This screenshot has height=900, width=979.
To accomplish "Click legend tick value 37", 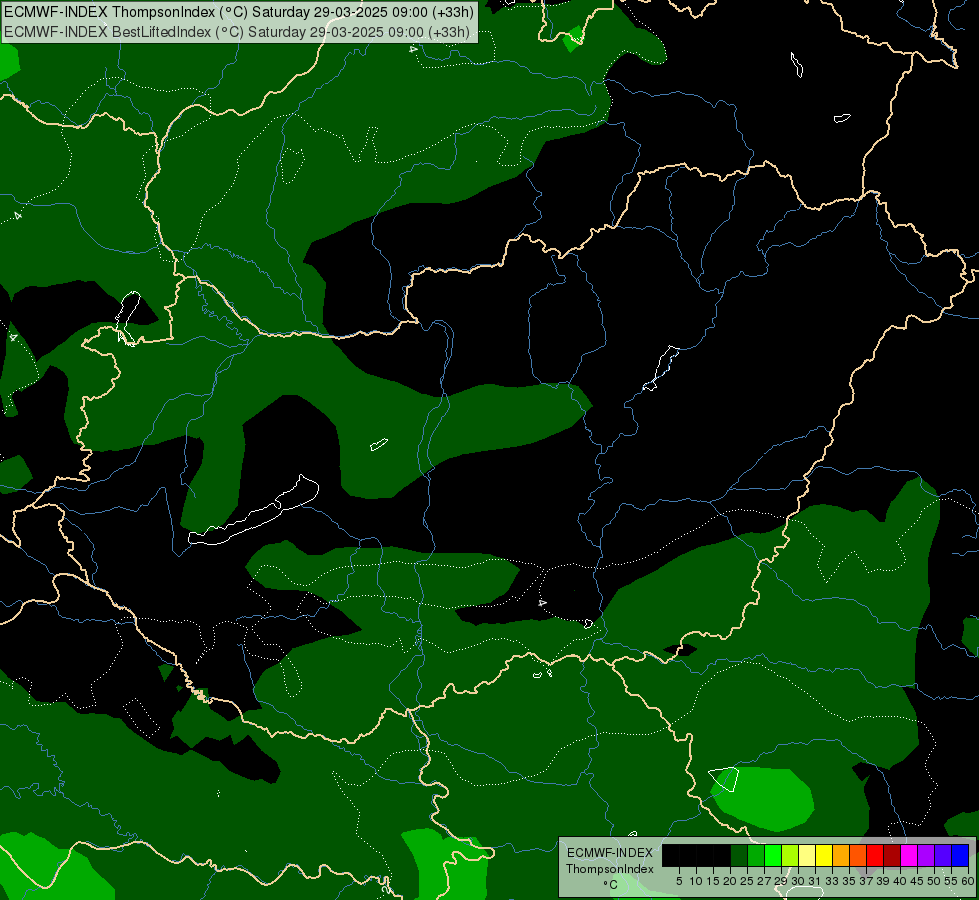I will [866, 881].
